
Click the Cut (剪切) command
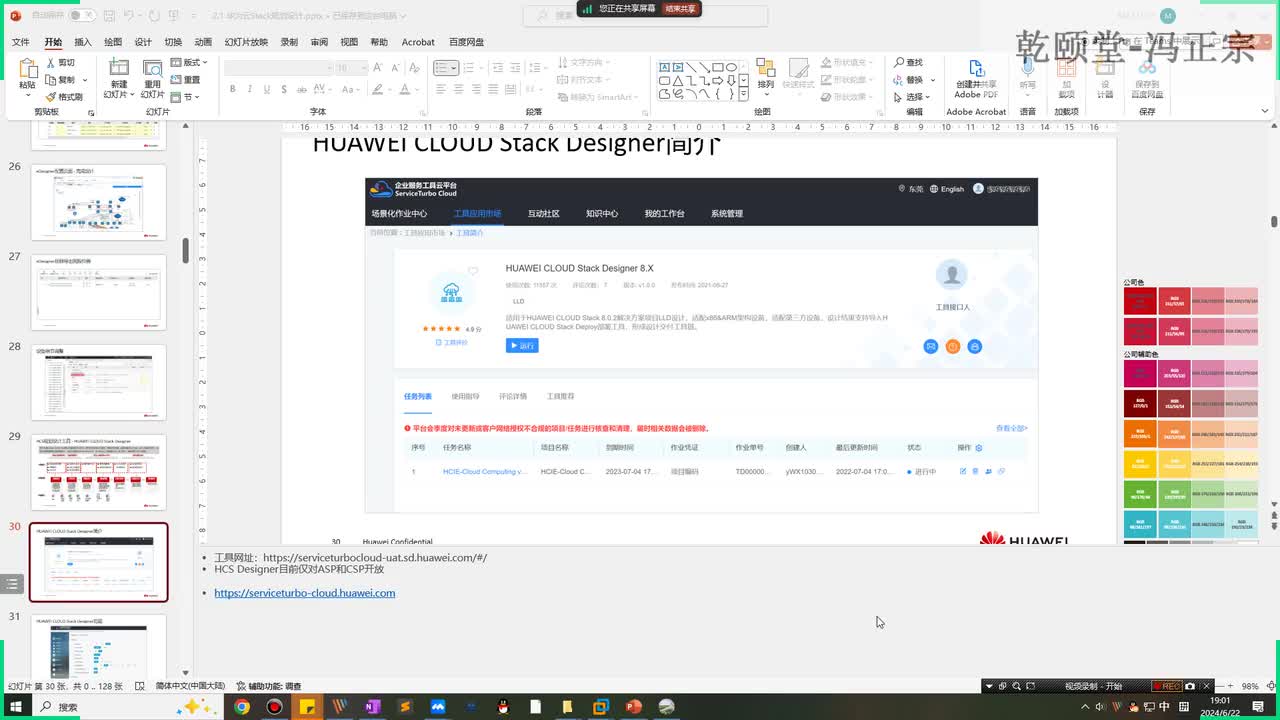point(60,62)
